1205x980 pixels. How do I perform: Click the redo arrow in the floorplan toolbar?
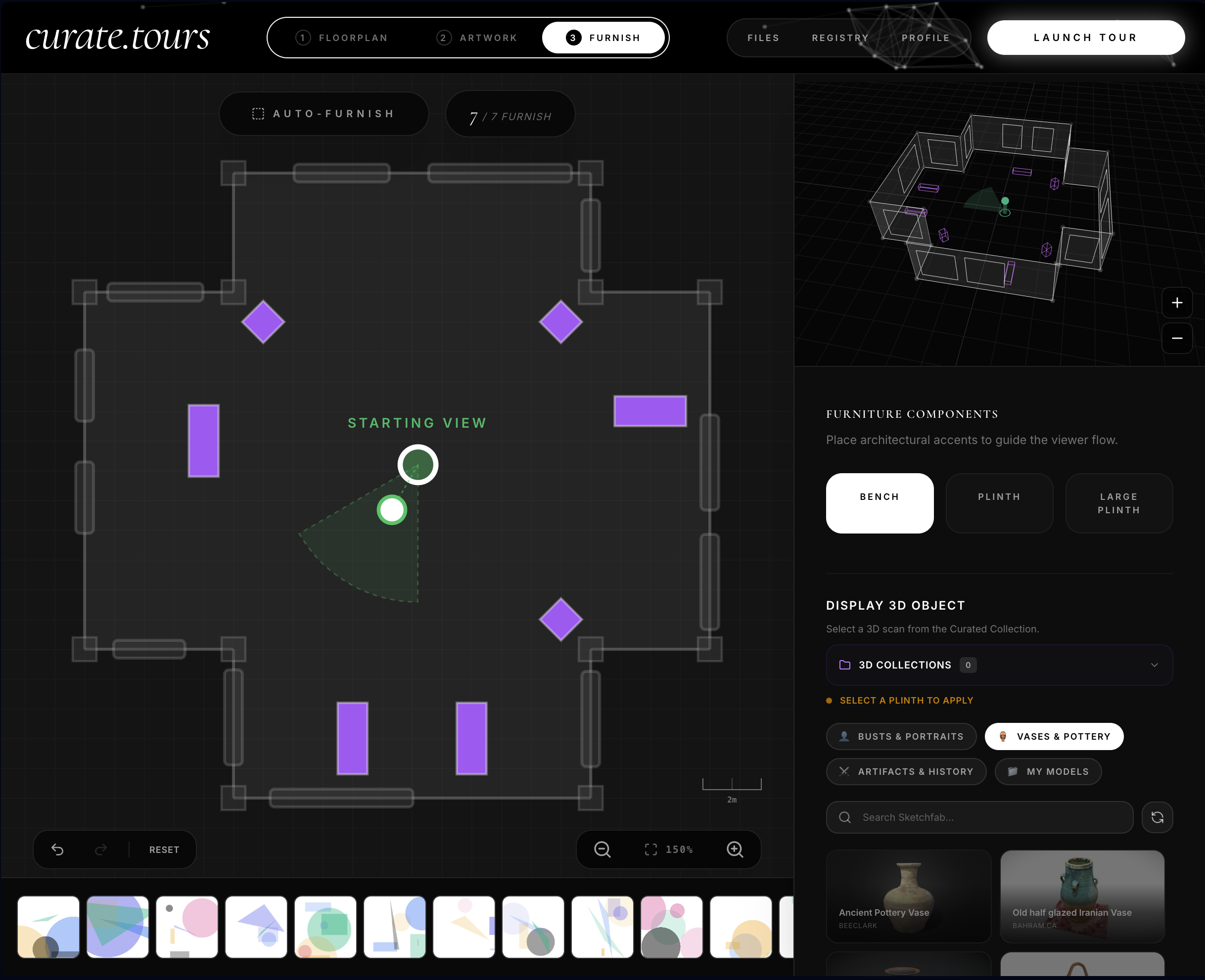(100, 849)
